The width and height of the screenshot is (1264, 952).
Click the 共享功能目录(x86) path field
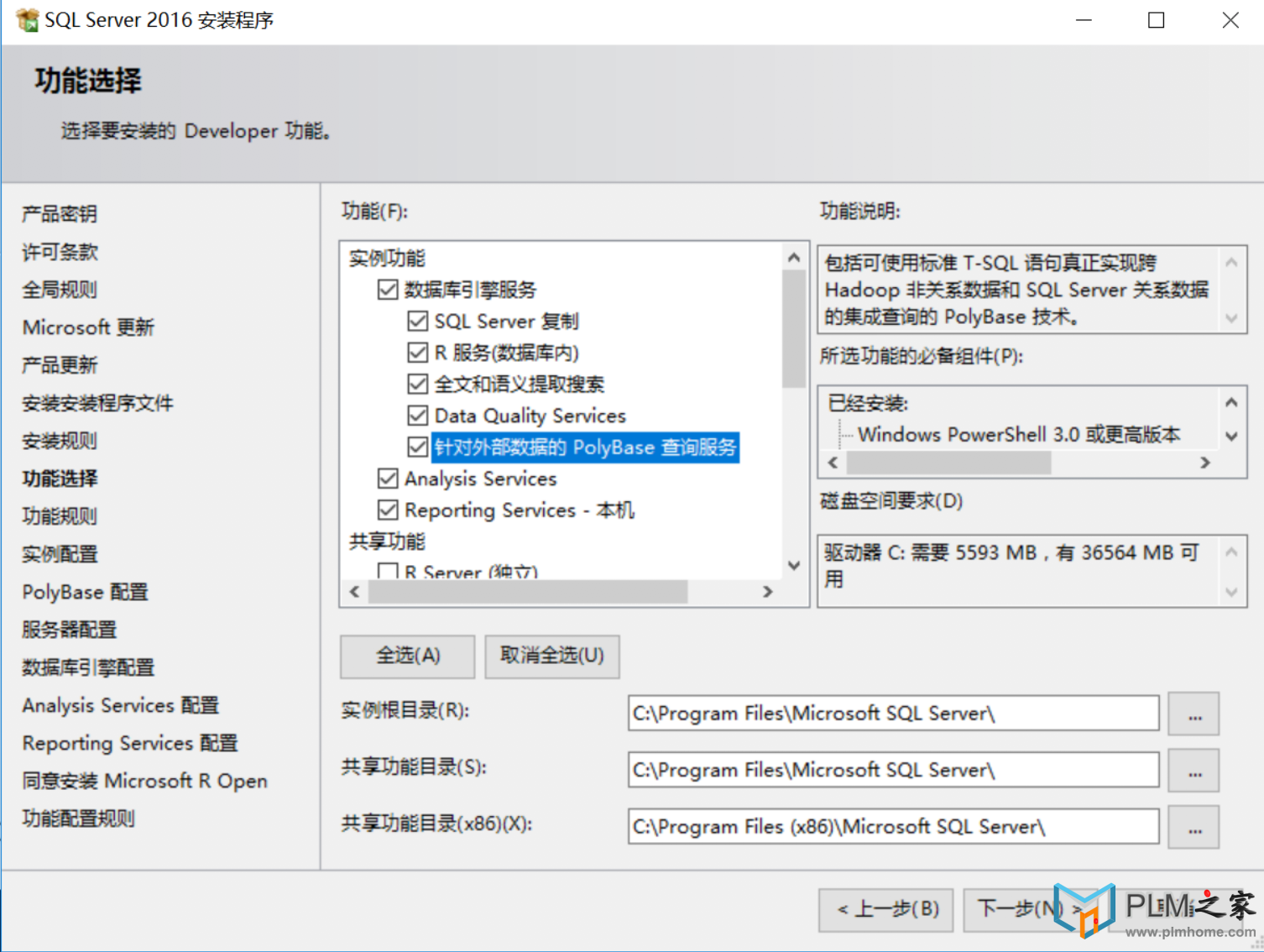pyautogui.click(x=893, y=827)
